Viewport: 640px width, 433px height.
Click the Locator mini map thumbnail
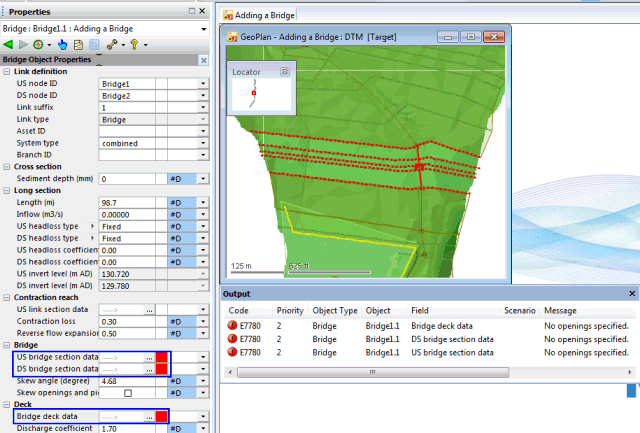pos(261,94)
